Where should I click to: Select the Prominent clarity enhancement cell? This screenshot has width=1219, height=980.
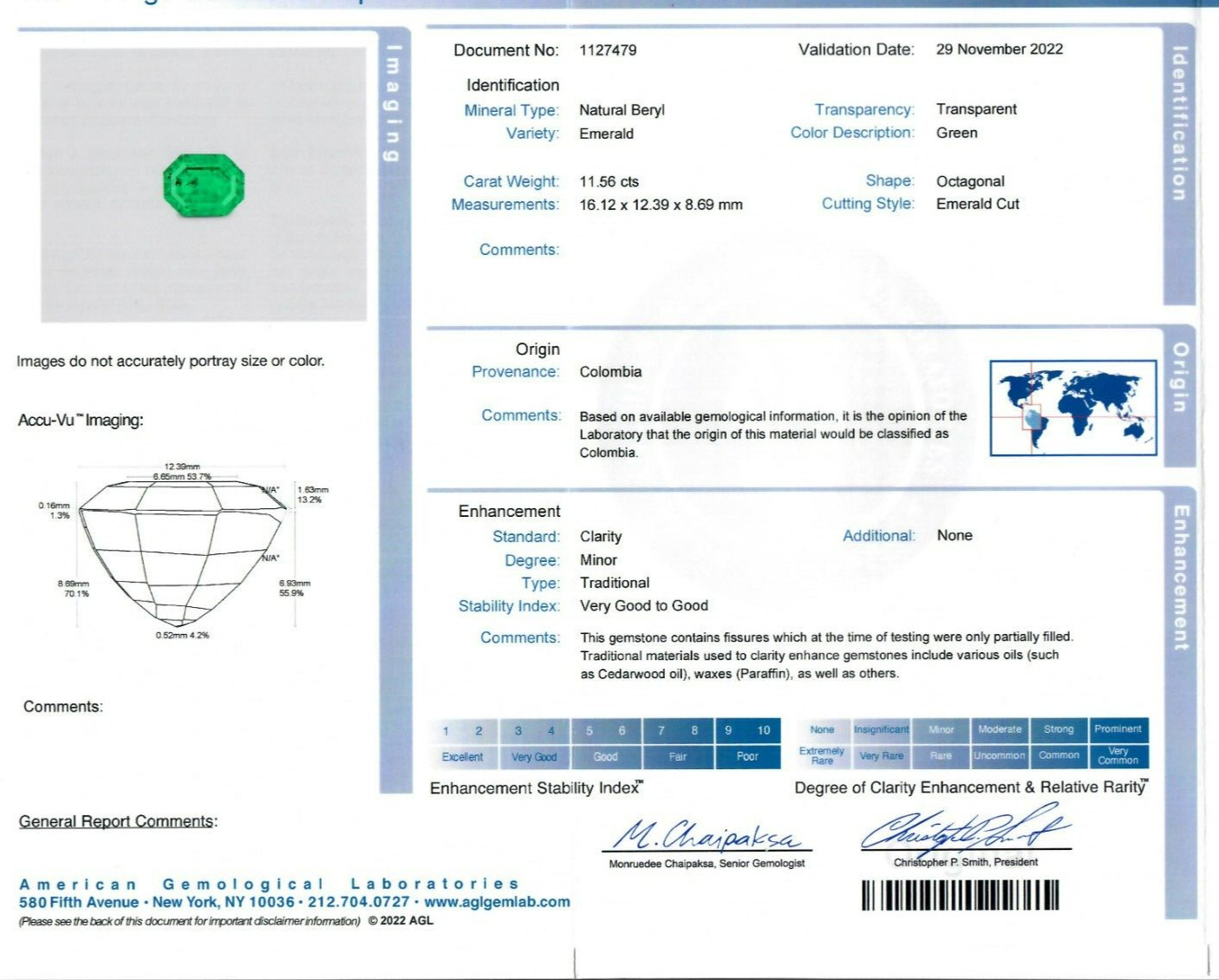pyautogui.click(x=1118, y=729)
